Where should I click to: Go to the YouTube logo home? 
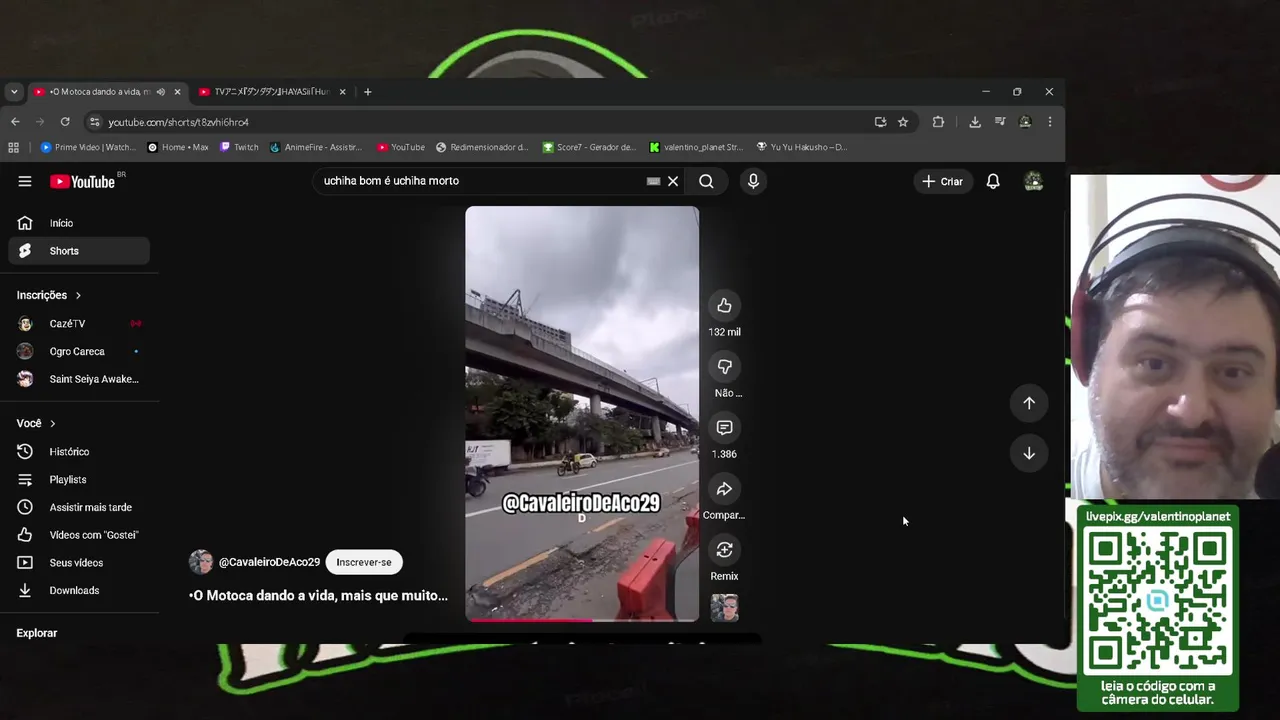click(x=82, y=181)
